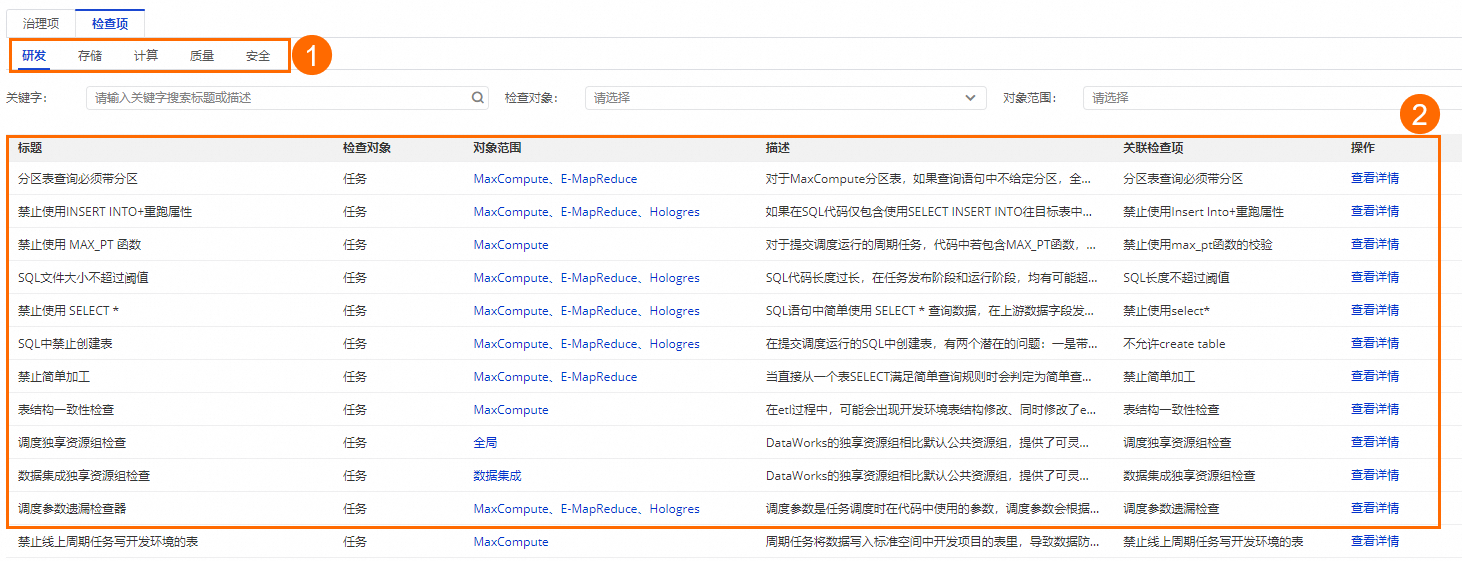
Task: Click the 对象范围 column header
Action: click(497, 148)
